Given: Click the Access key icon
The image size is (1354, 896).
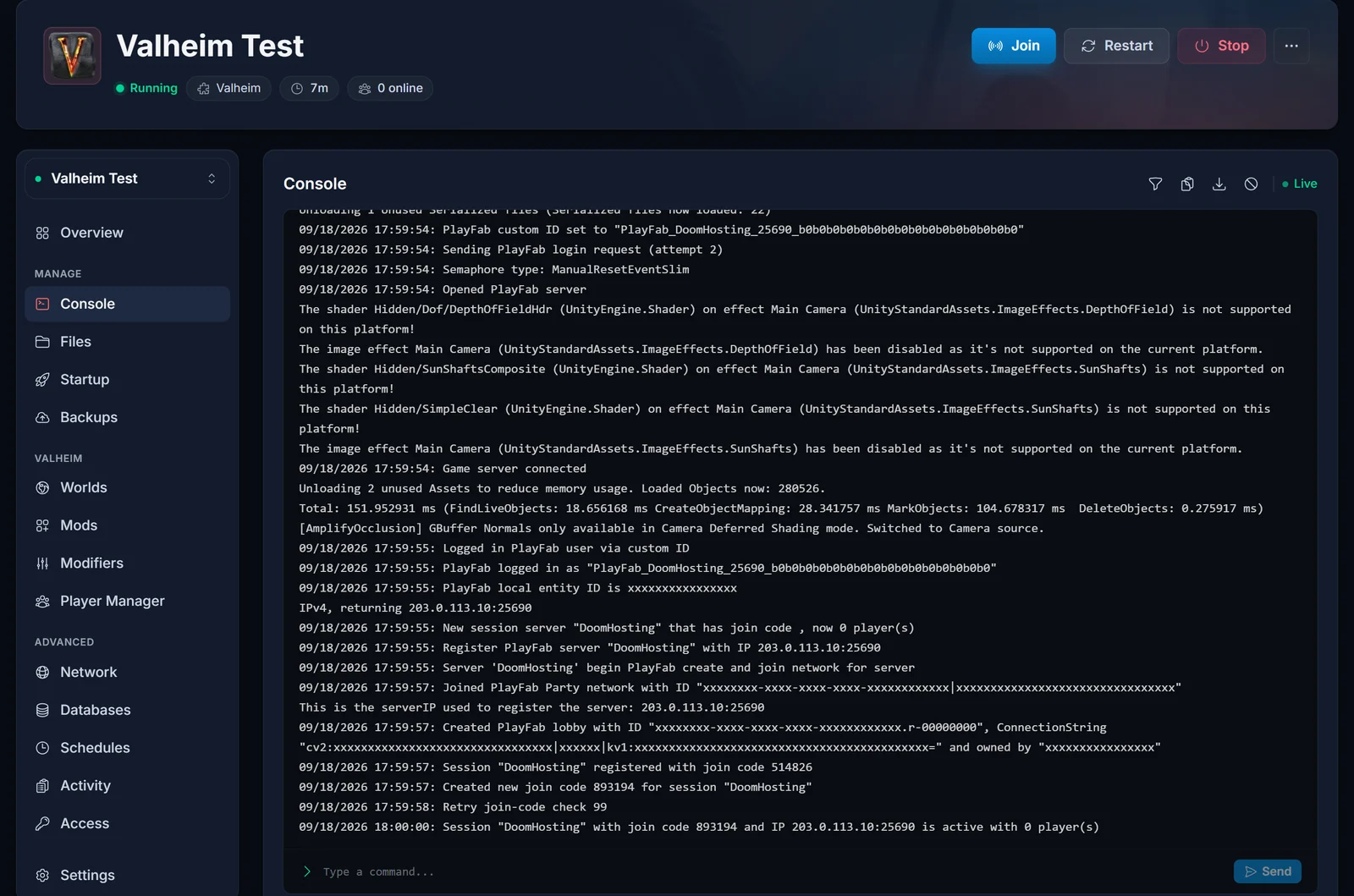Looking at the screenshot, I should click(42, 823).
